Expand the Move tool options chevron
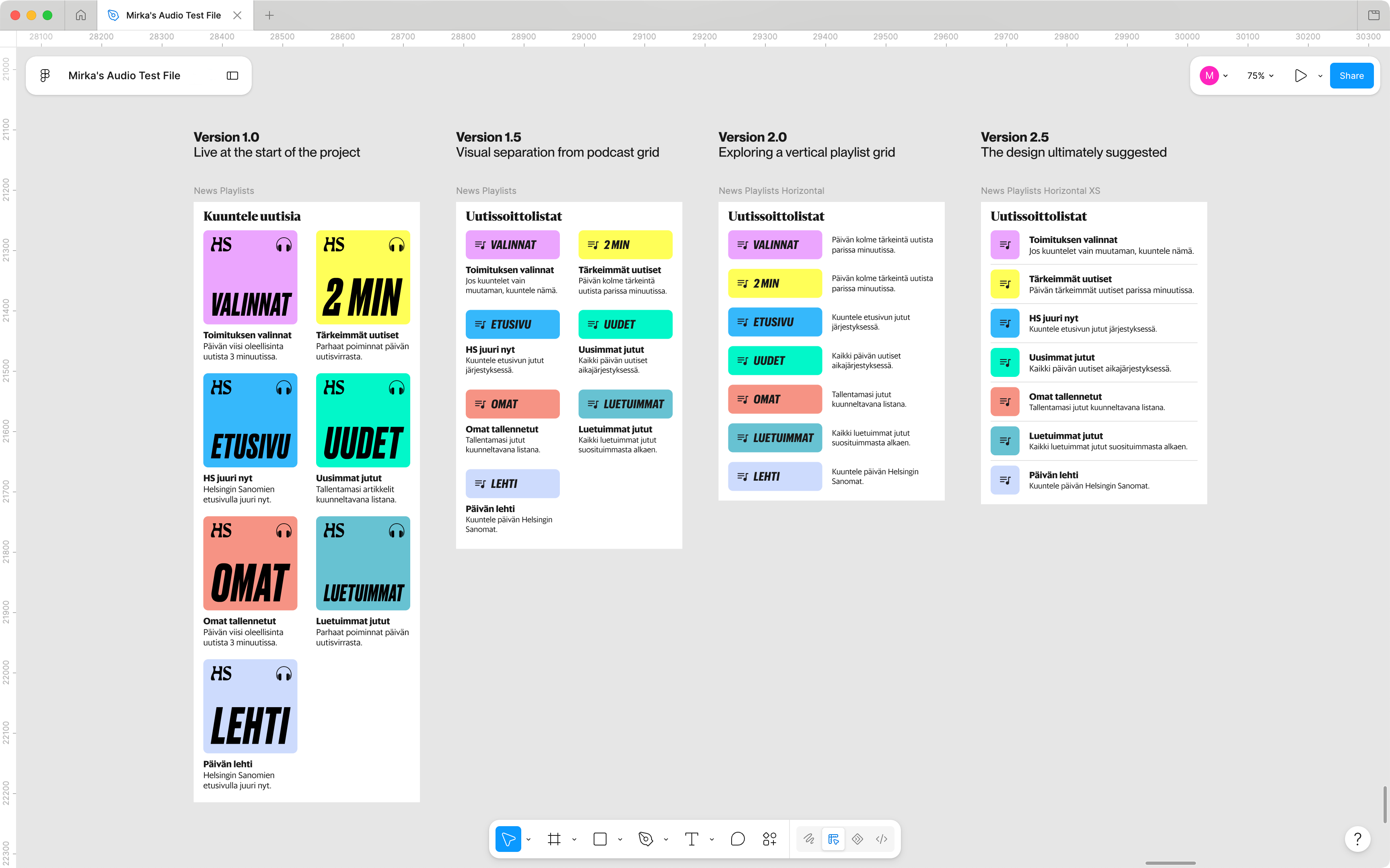Image resolution: width=1390 pixels, height=868 pixels. click(x=528, y=839)
